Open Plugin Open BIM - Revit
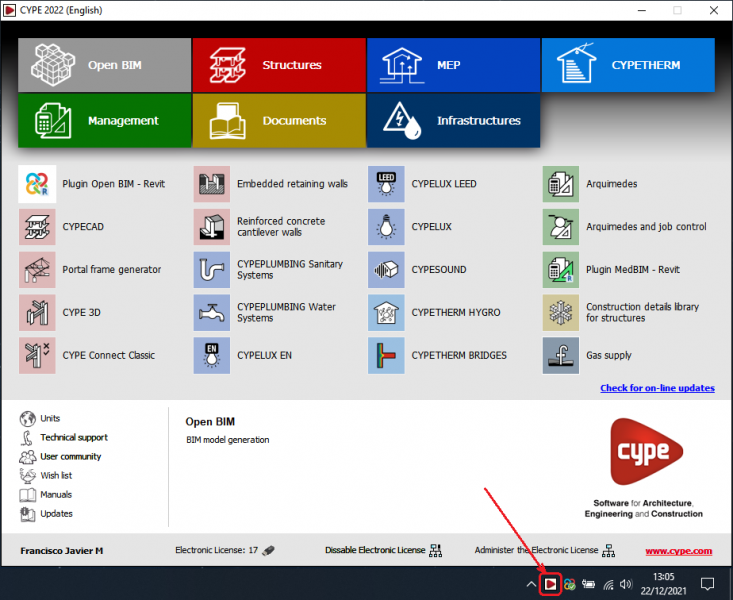733x600 pixels. click(x=37, y=184)
